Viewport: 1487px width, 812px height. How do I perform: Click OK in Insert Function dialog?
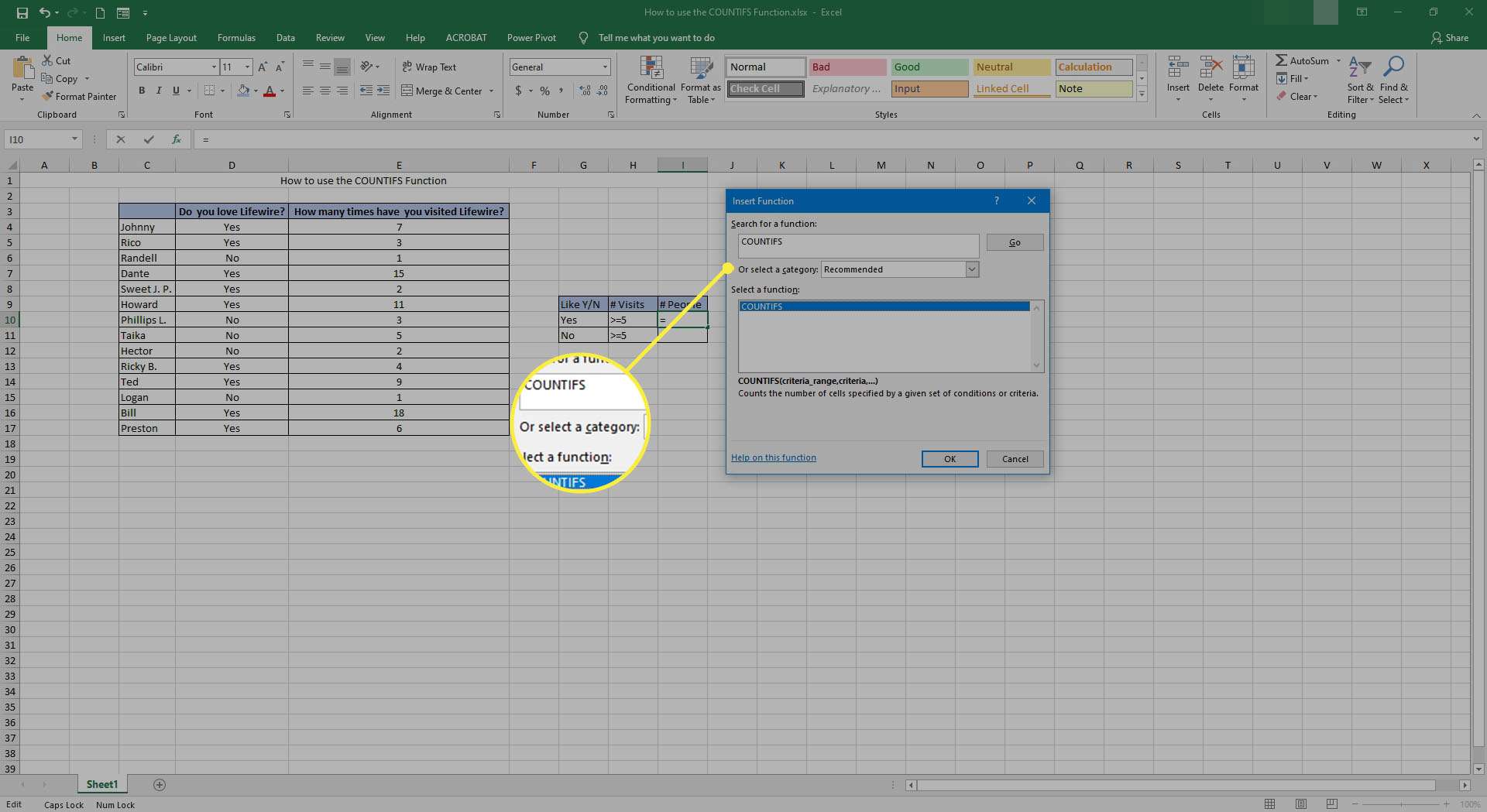(x=950, y=459)
